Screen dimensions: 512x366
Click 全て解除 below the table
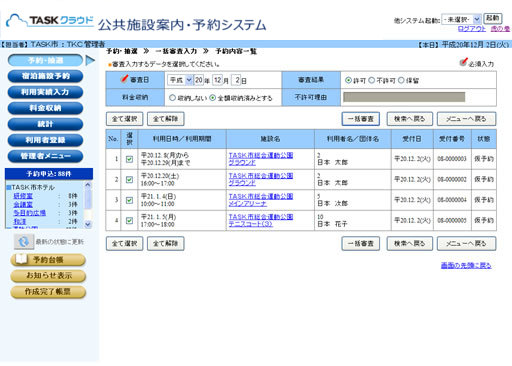click(165, 243)
